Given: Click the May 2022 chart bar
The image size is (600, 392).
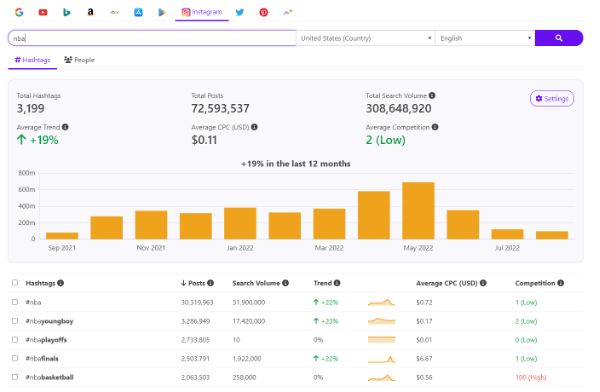Looking at the screenshot, I should click(x=418, y=211).
